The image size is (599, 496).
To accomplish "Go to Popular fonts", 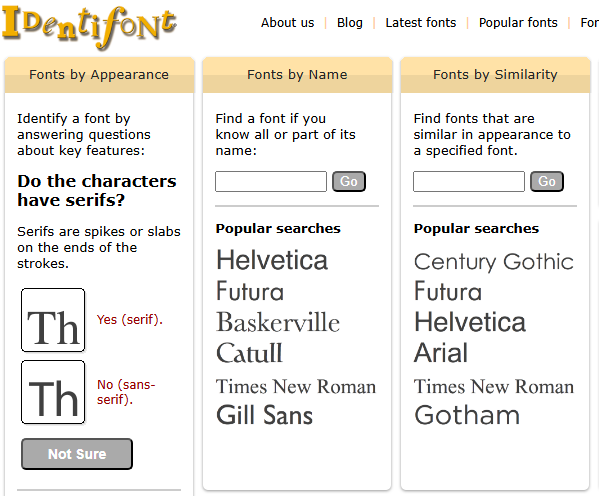I will 518,23.
